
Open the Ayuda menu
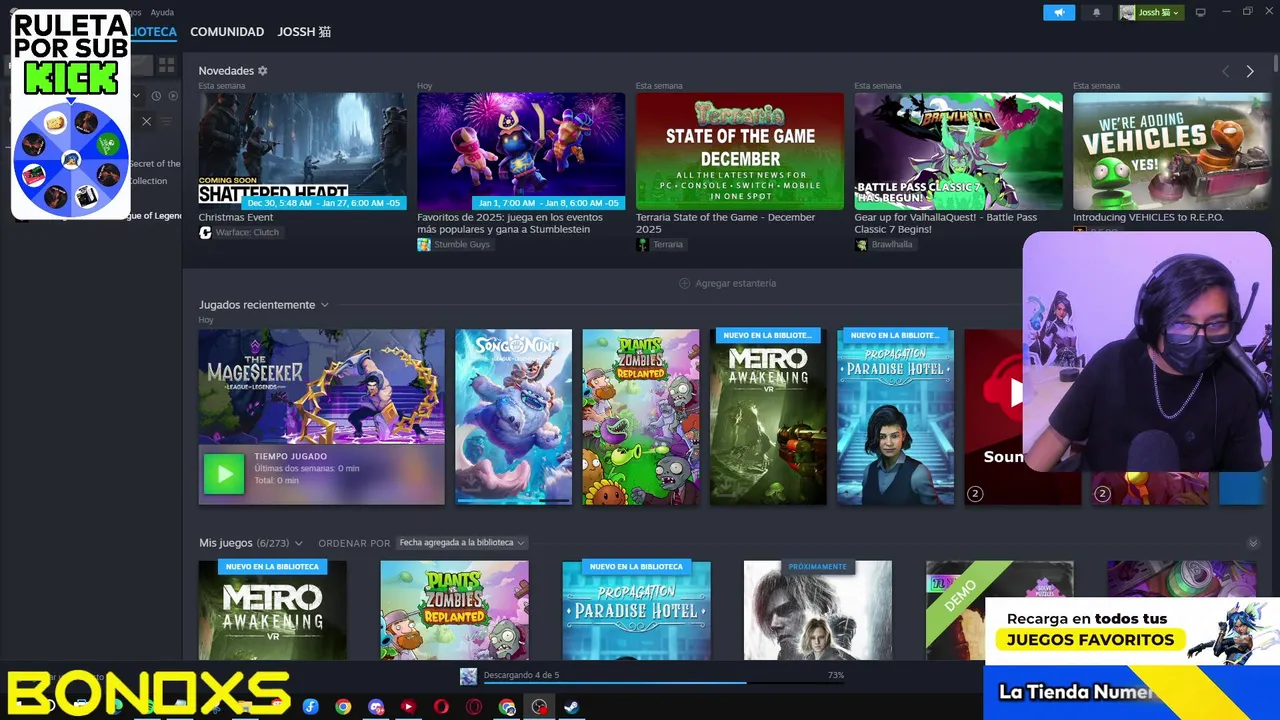(162, 12)
